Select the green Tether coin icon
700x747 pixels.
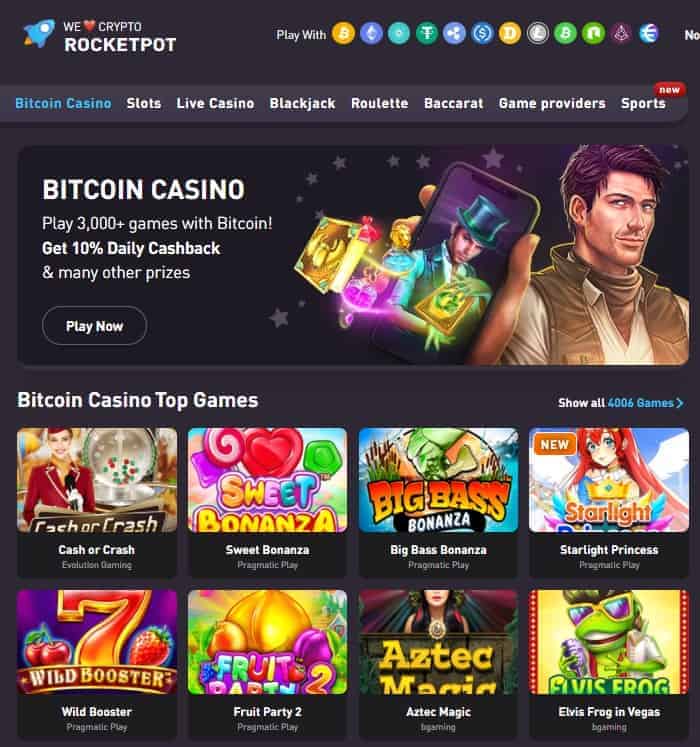[427, 33]
